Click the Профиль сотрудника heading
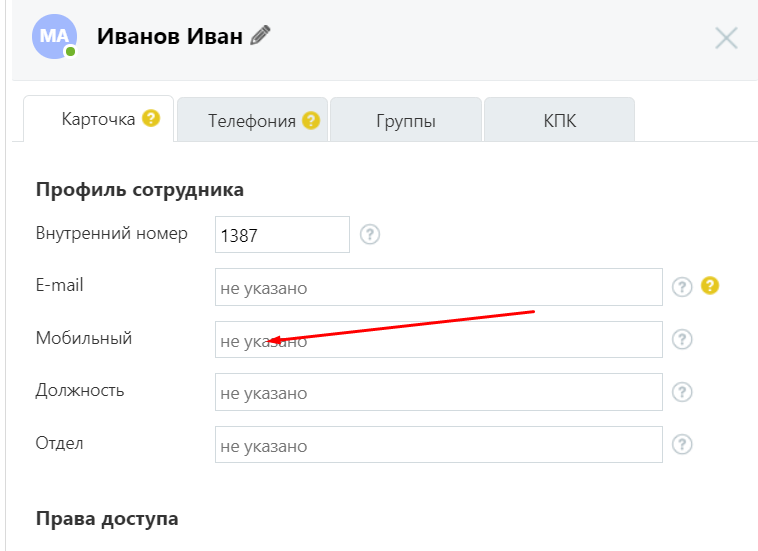758x551 pixels. coord(140,189)
